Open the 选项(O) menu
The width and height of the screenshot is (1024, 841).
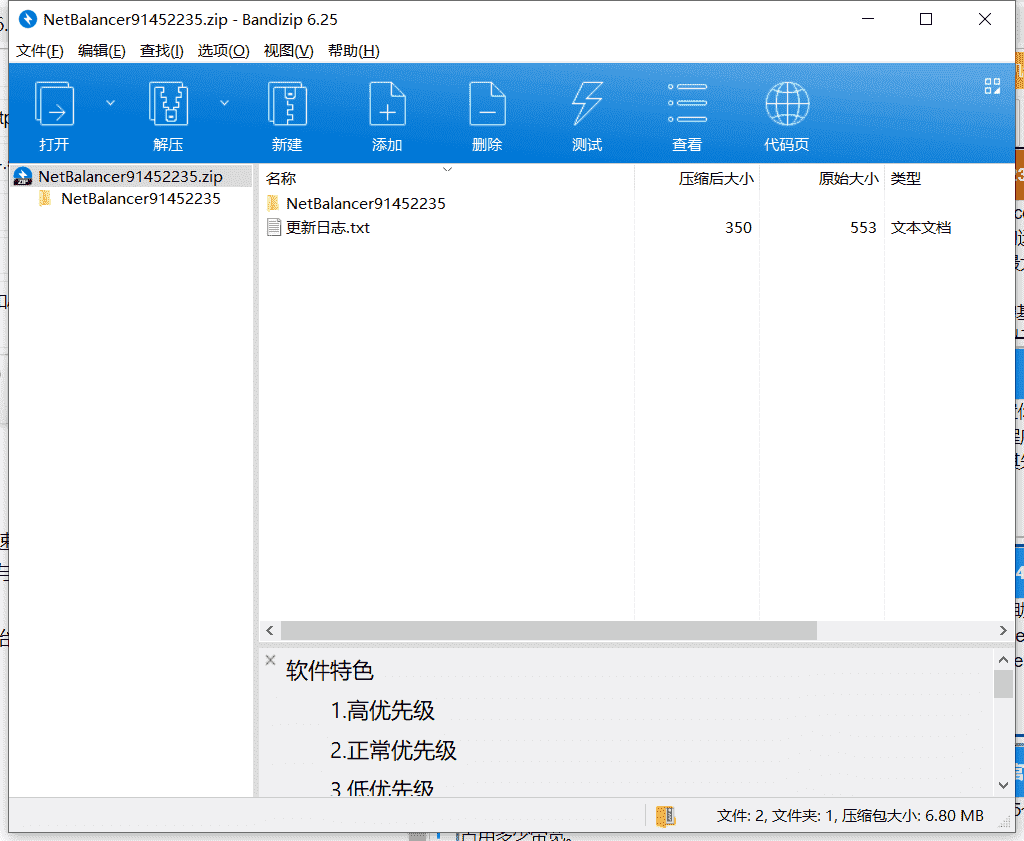[x=223, y=51]
